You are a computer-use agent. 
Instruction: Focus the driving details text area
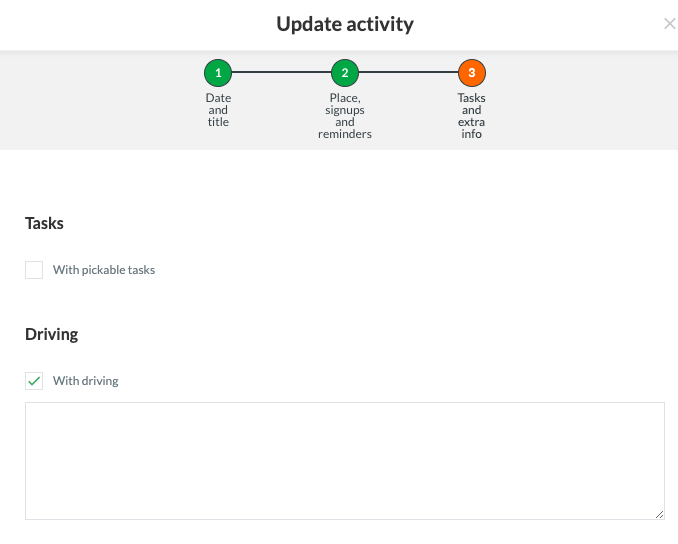click(344, 460)
